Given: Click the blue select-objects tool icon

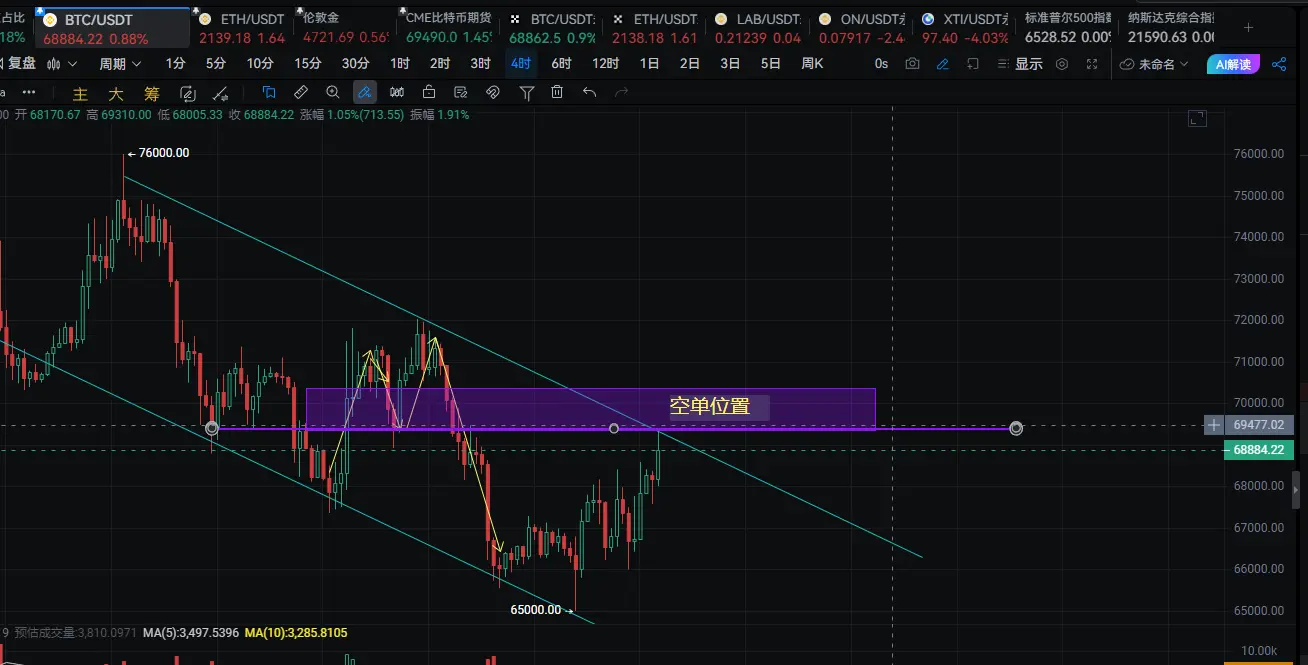Looking at the screenshot, I should click(x=268, y=92).
